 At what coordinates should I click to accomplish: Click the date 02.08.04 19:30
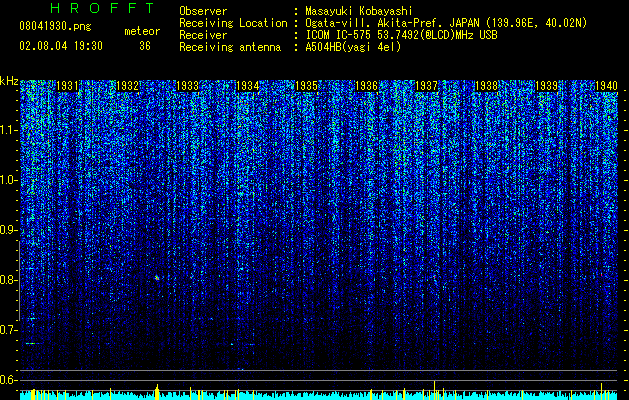[x=61, y=46]
